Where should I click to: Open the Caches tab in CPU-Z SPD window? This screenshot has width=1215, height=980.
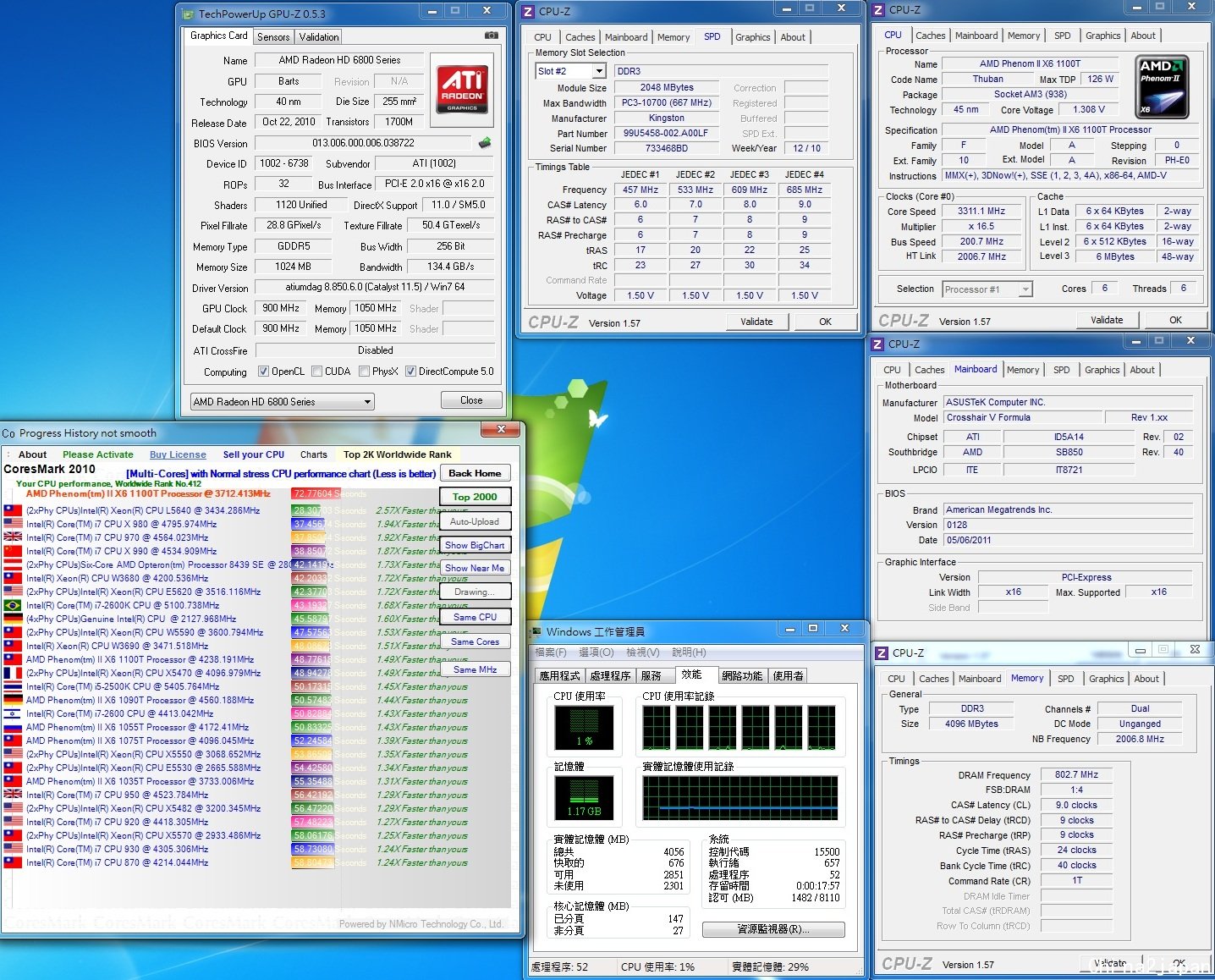click(580, 37)
